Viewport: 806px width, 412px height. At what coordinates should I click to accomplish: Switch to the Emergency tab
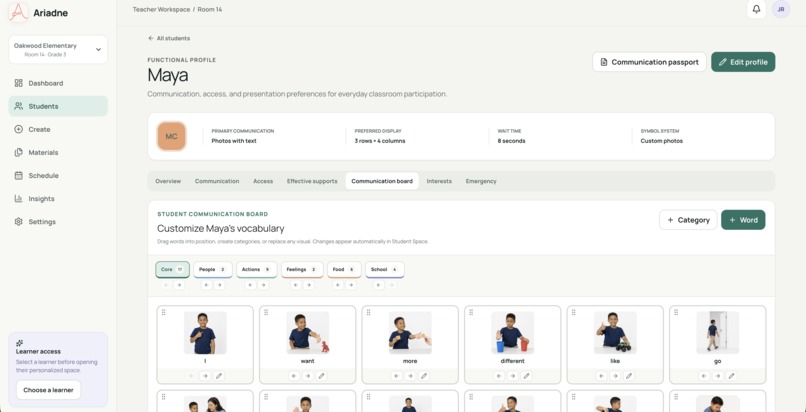(x=481, y=181)
